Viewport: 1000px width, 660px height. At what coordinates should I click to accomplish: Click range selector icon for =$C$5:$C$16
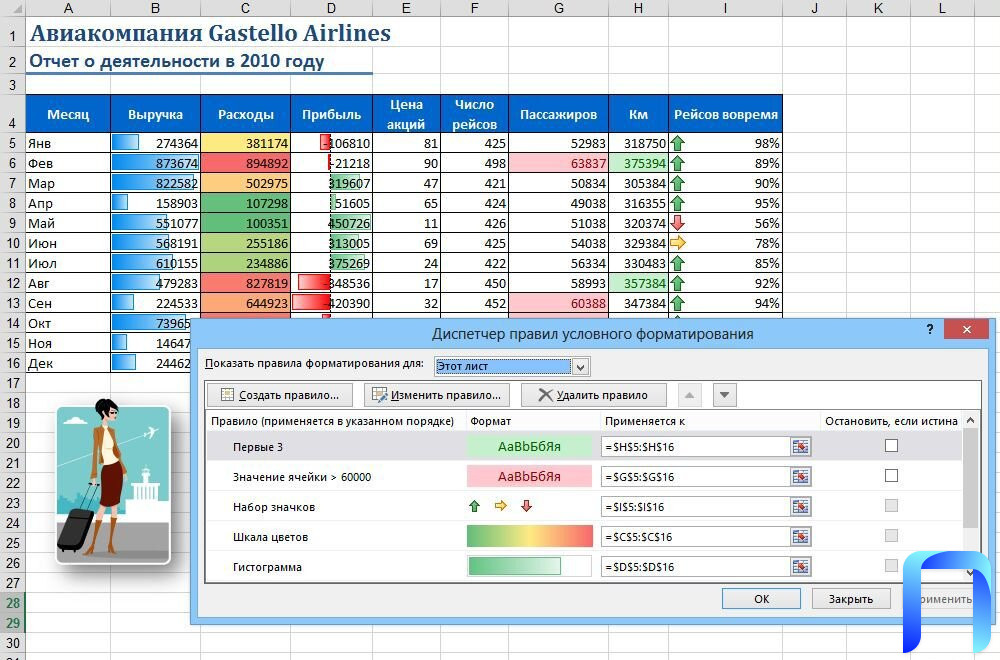click(800, 537)
